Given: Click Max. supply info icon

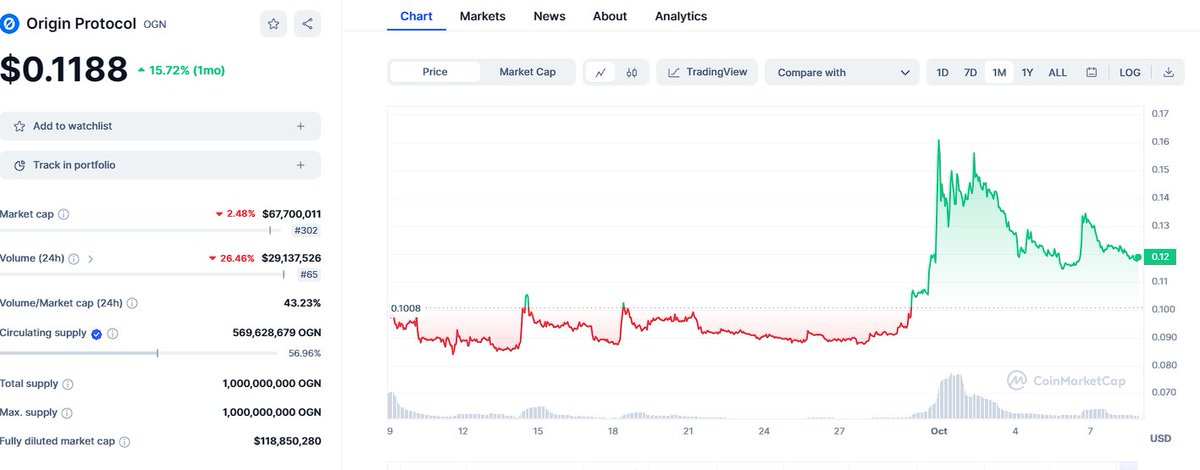Looking at the screenshot, I should tap(67, 412).
